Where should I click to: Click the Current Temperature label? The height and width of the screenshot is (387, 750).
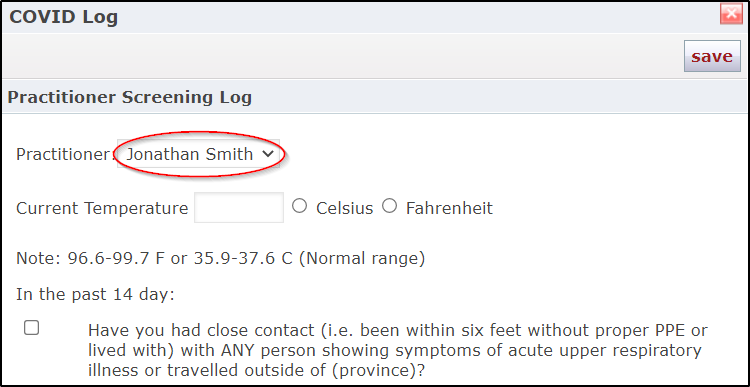pos(102,209)
